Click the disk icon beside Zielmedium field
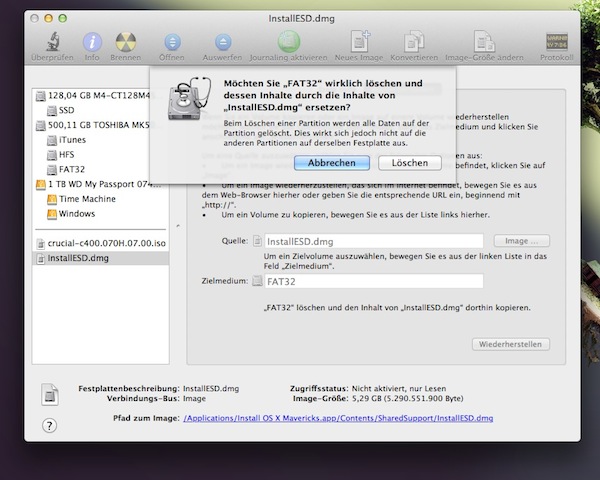The width and height of the screenshot is (600, 480). (258, 281)
